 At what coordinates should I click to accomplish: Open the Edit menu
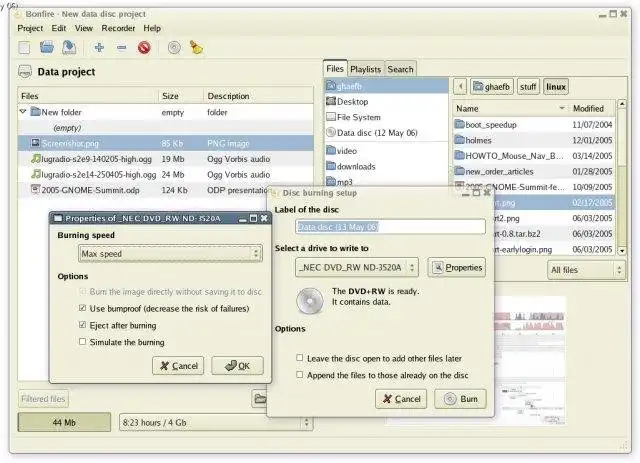59,28
